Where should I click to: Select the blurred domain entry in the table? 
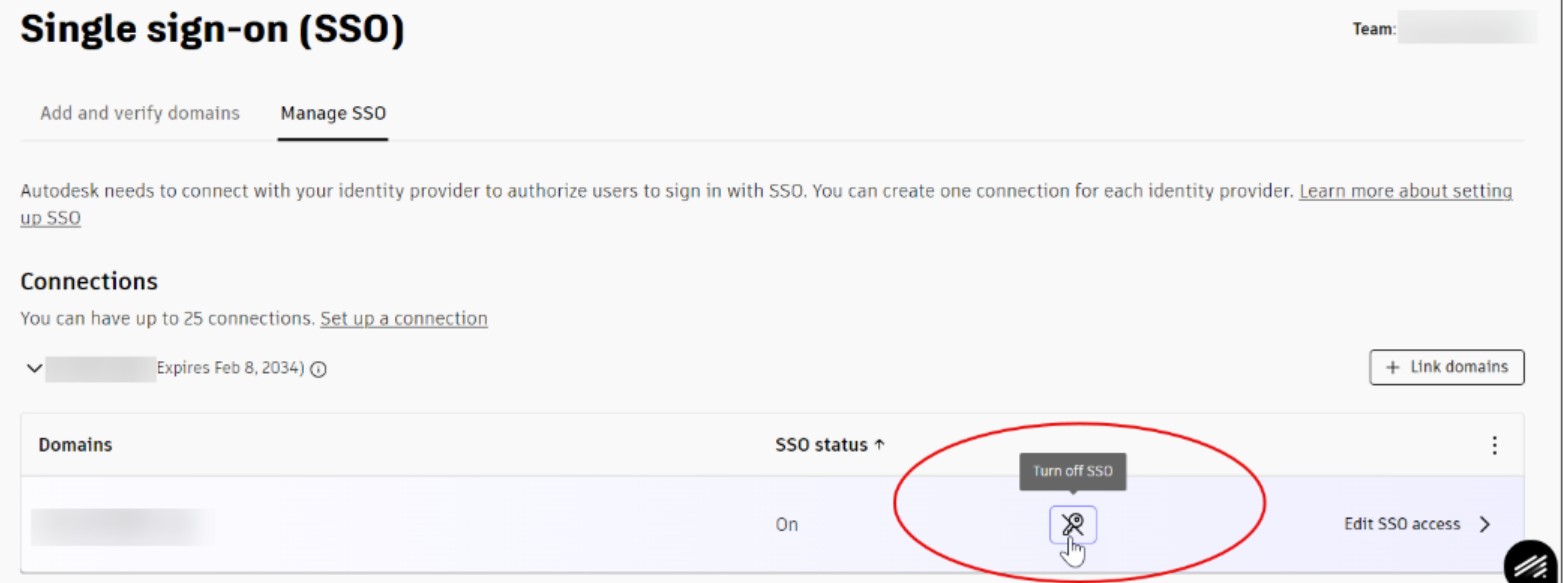122,526
